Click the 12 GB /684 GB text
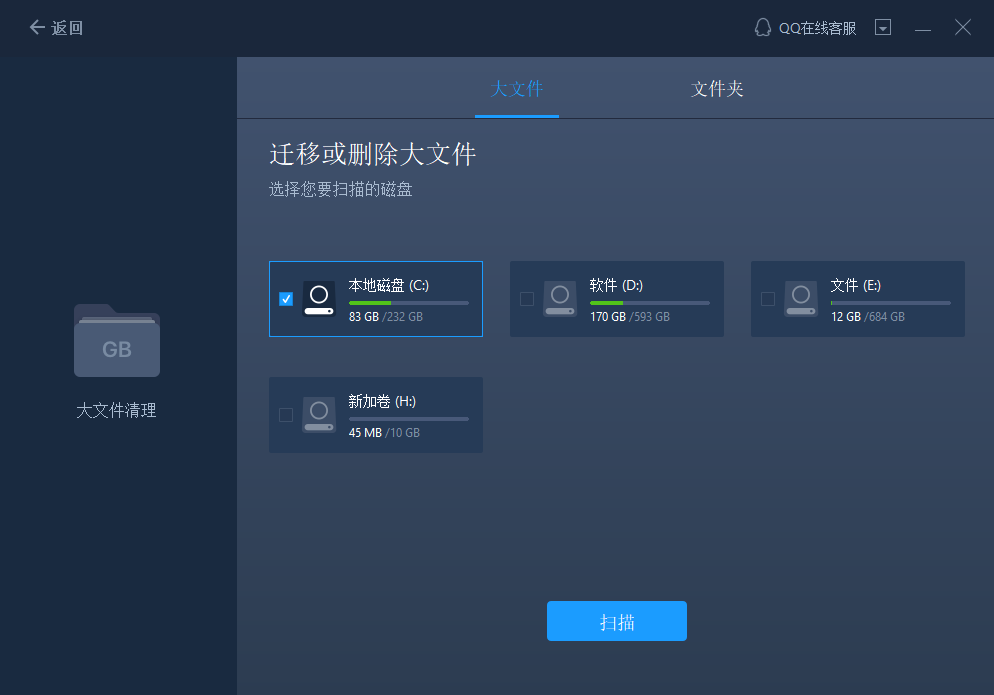 [868, 316]
